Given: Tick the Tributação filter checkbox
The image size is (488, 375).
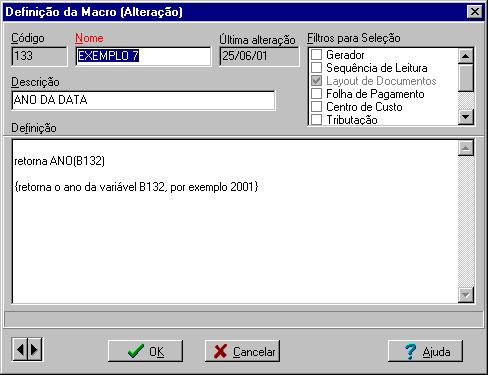Looking at the screenshot, I should [x=316, y=119].
